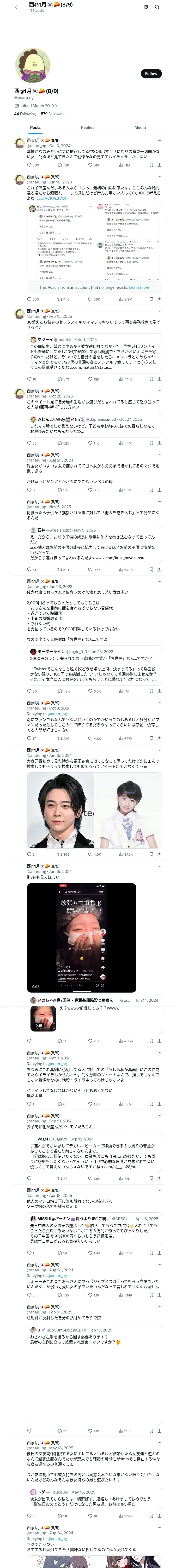Viewport: 176px width, 1568px height.
Task: Repost the first post showing 10K reposts
Action: coord(63,165)
